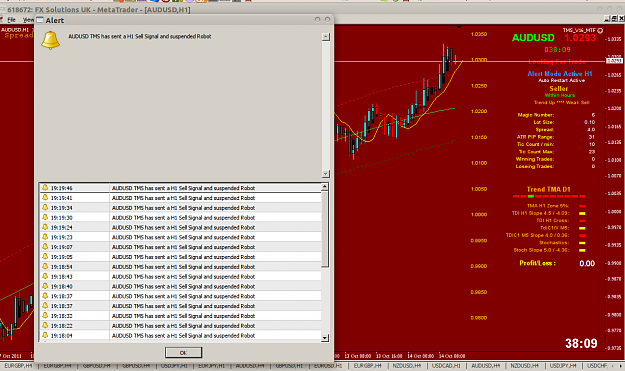The width and height of the screenshot is (625, 371).
Task: Click bell icon of the 19:19:30 alert row
Action: pyautogui.click(x=45, y=217)
